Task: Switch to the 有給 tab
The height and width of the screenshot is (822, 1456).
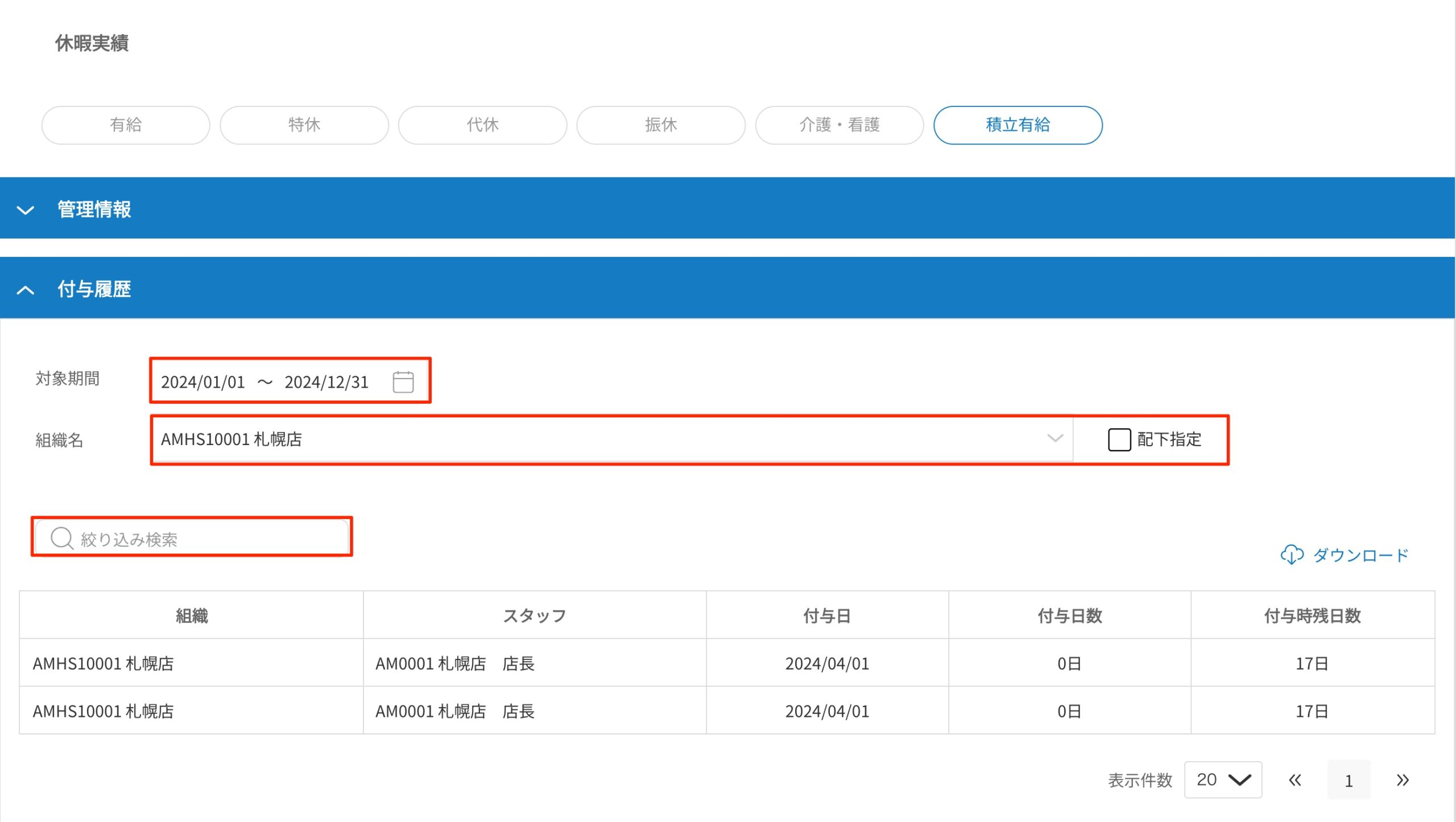Action: [x=126, y=125]
